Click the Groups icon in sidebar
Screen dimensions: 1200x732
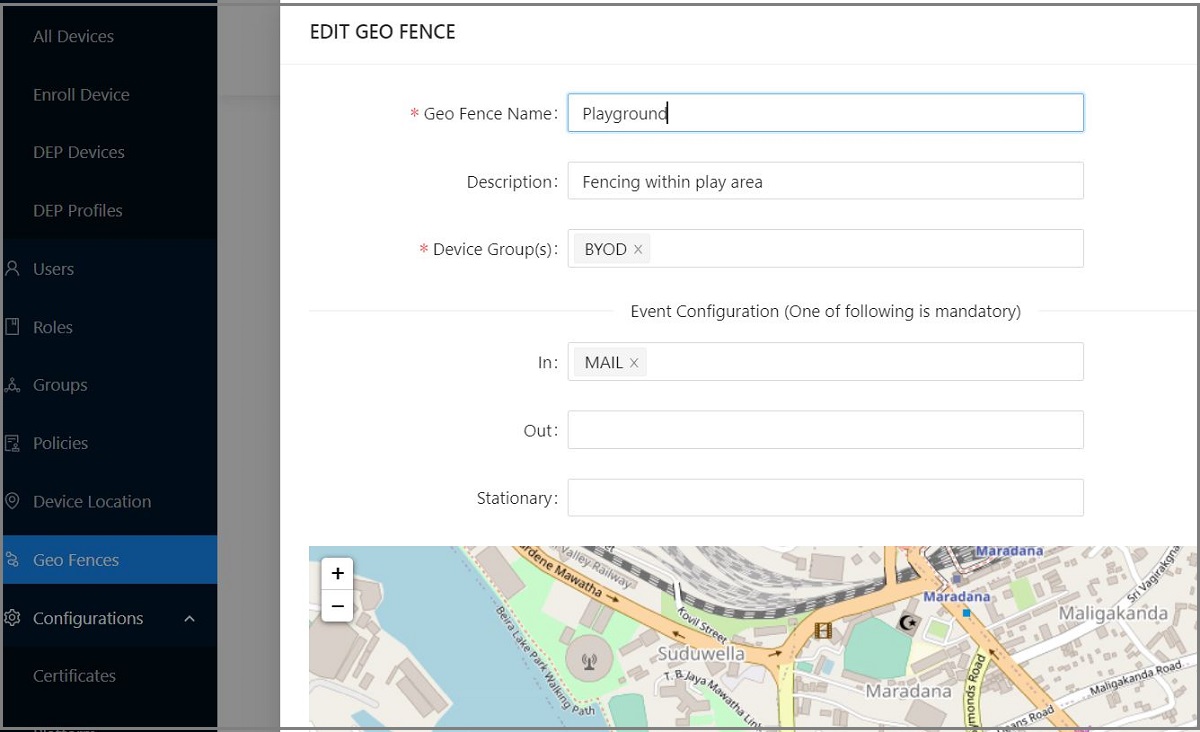point(12,385)
